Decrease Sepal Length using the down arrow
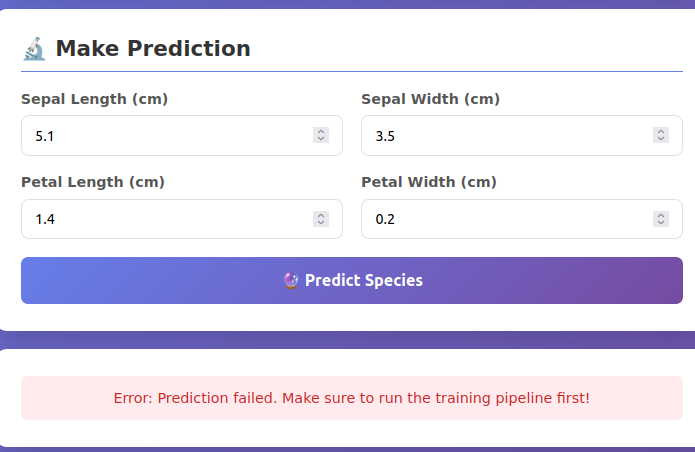Screen dimensions: 695x452 [x=321, y=139]
